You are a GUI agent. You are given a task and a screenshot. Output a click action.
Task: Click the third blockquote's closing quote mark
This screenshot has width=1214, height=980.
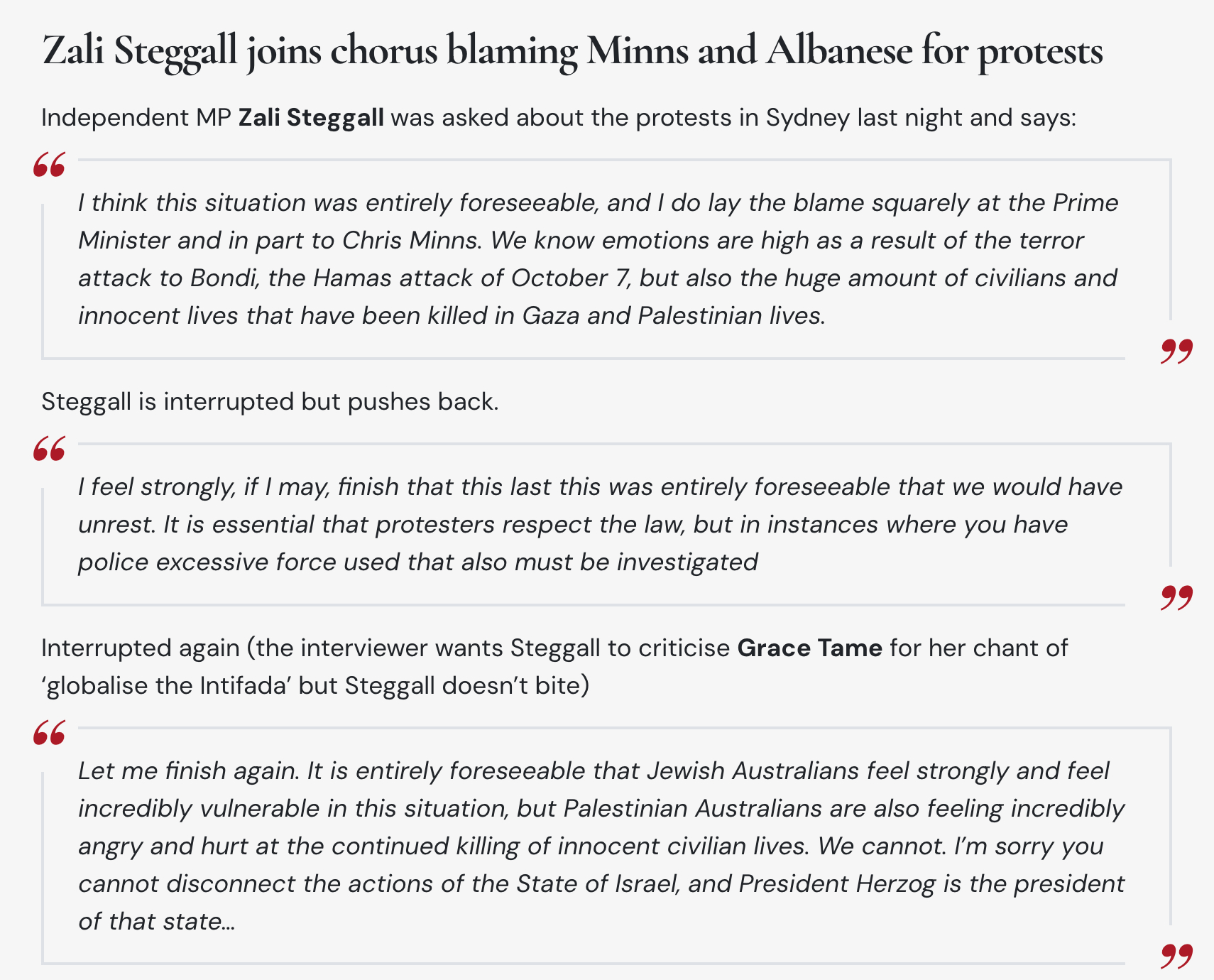click(x=1176, y=956)
